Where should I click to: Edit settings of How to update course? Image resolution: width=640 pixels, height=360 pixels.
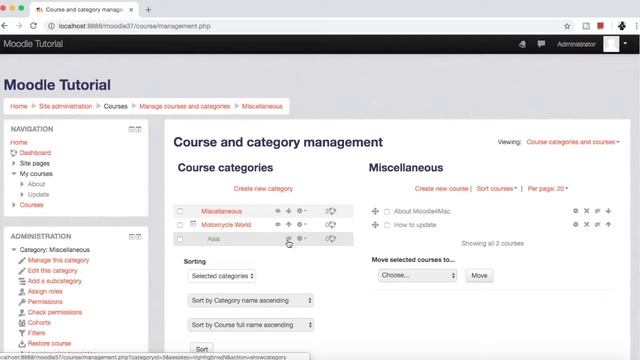(x=576, y=224)
